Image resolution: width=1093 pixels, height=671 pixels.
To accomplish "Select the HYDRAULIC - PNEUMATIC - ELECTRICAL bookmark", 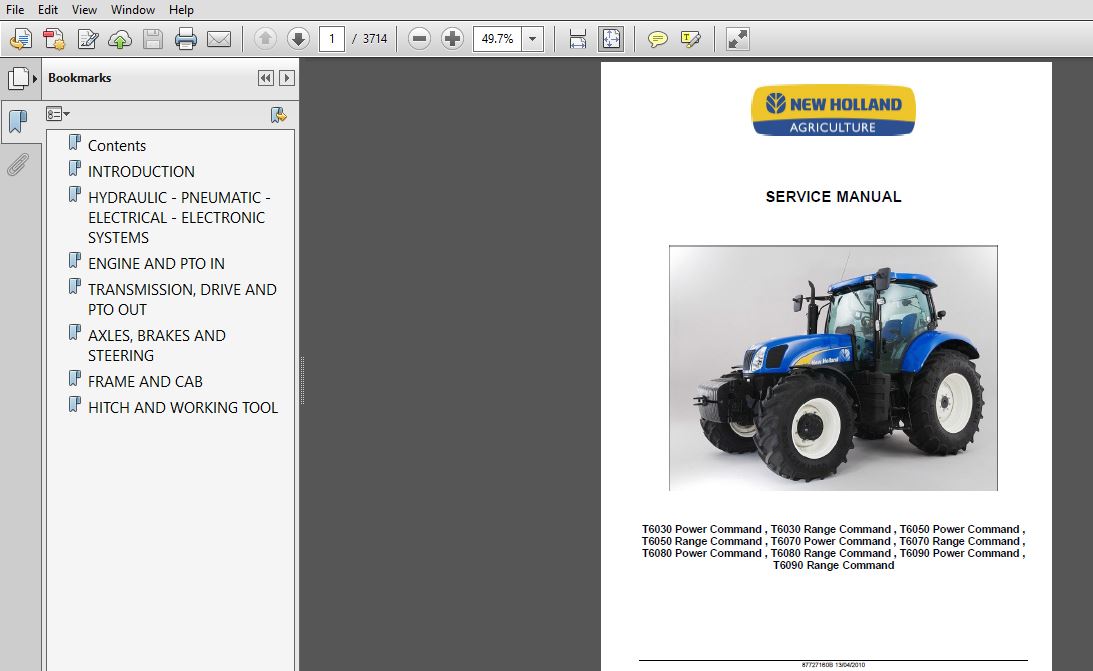I will tap(179, 217).
